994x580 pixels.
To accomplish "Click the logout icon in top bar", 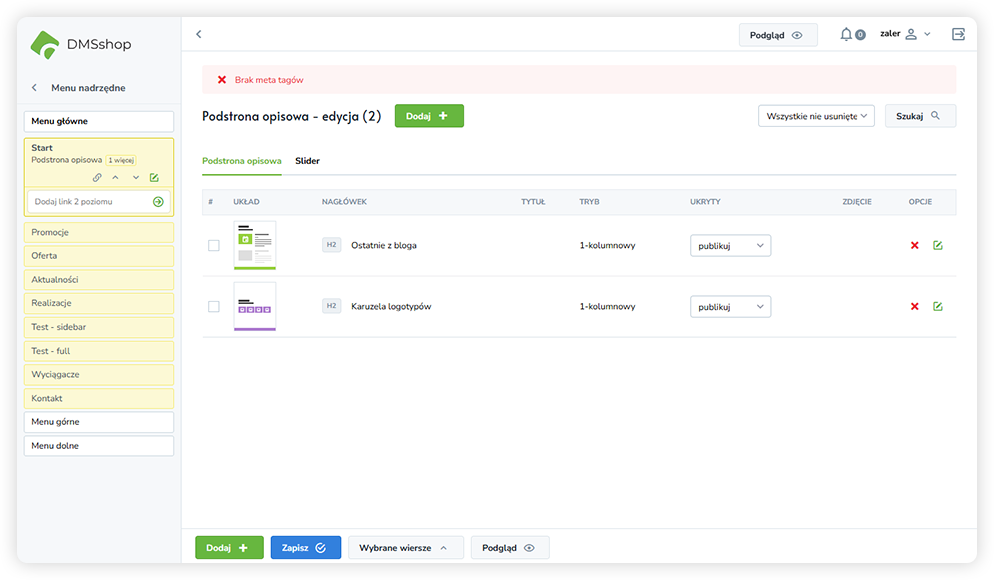I will pyautogui.click(x=958, y=35).
